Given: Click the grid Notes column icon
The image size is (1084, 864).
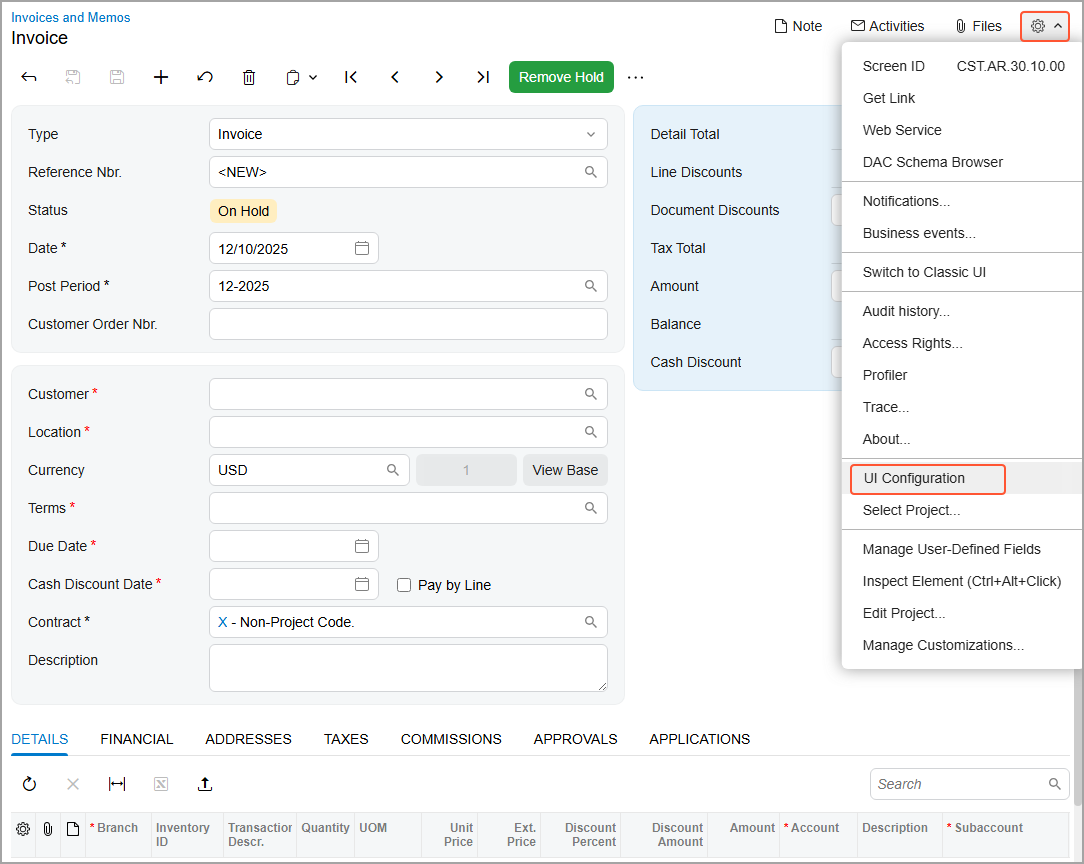Looking at the screenshot, I should tap(73, 828).
